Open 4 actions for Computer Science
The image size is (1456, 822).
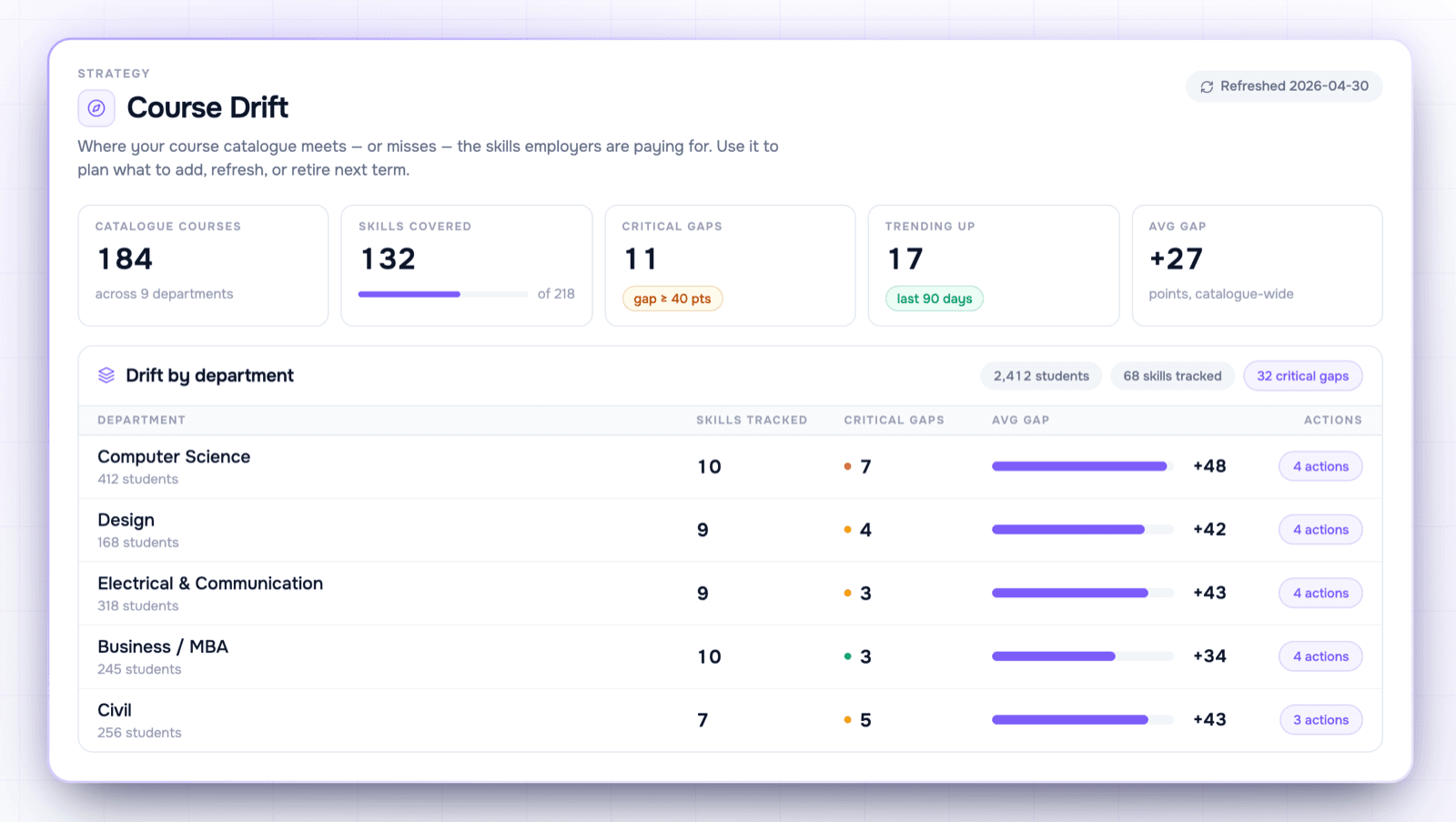[1320, 467]
